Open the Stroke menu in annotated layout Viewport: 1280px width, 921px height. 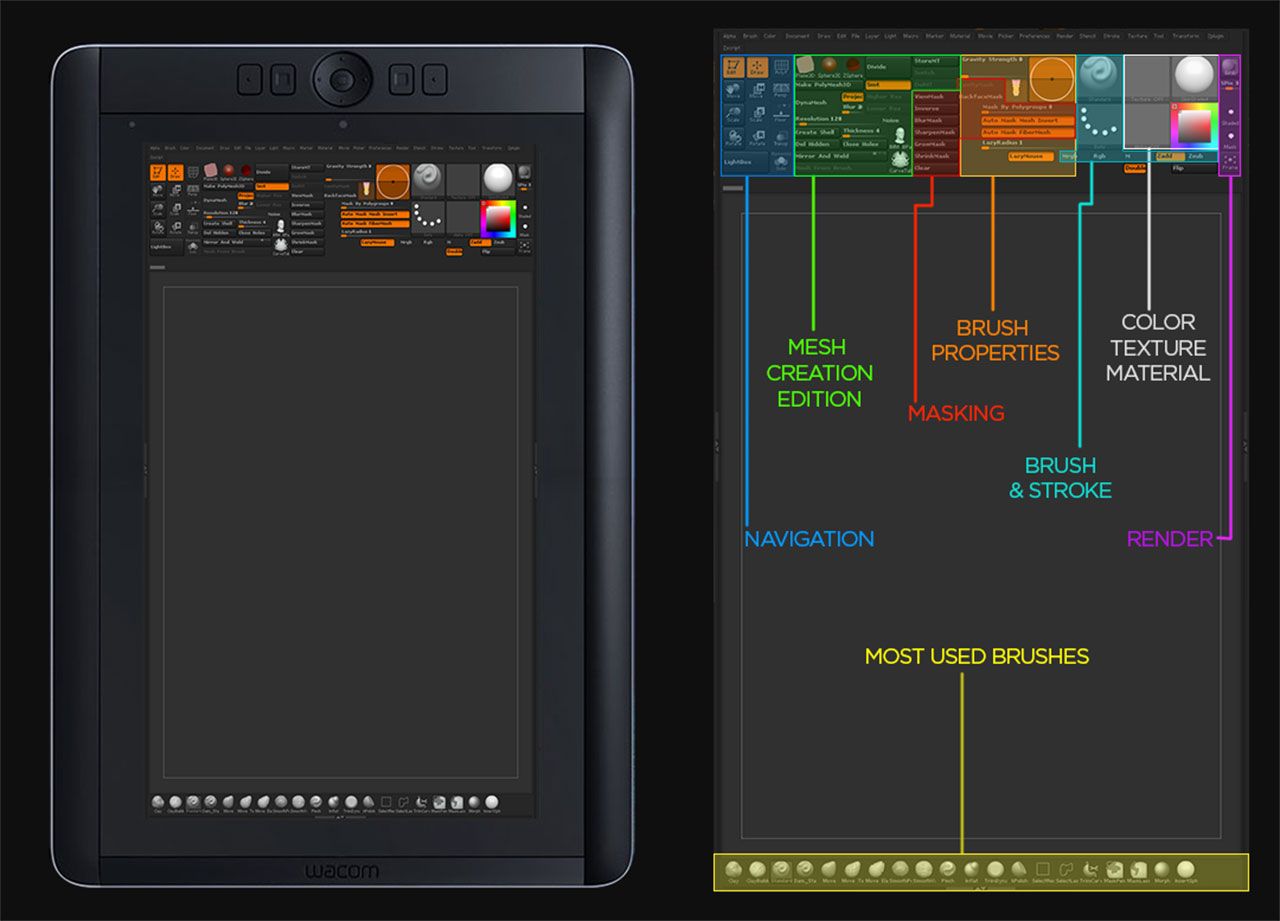tap(1111, 36)
